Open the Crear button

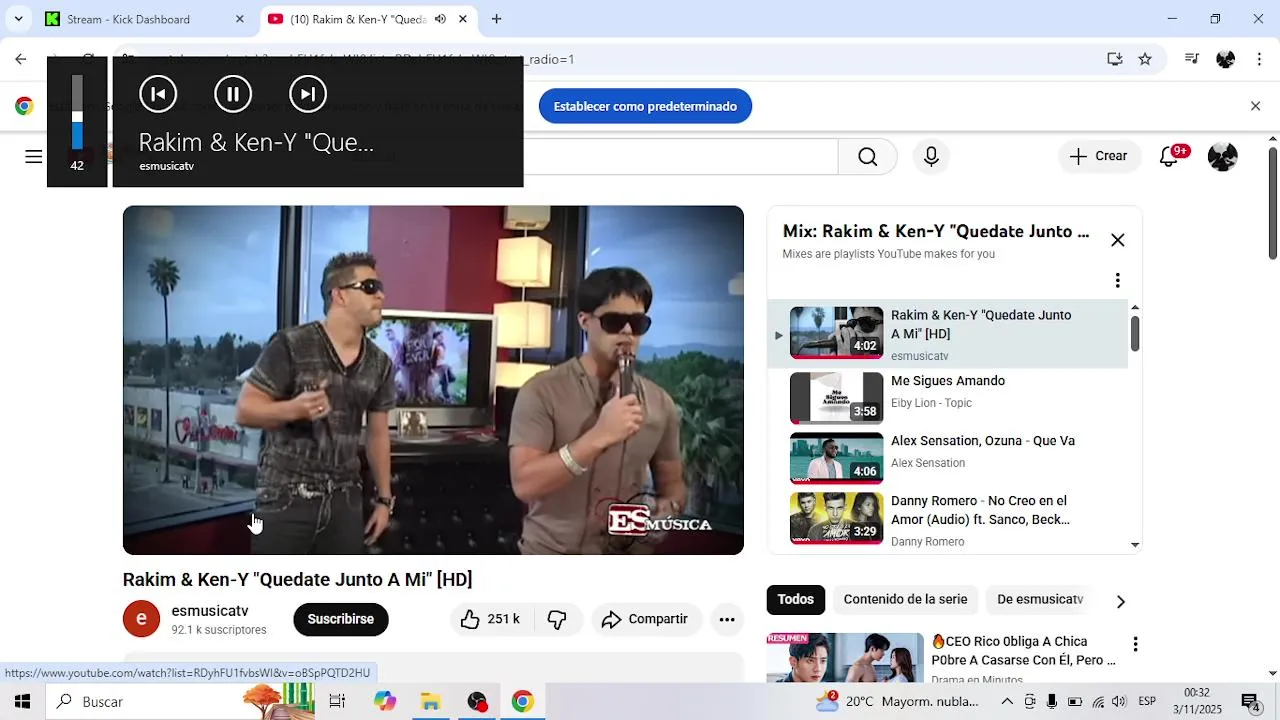tap(1098, 156)
